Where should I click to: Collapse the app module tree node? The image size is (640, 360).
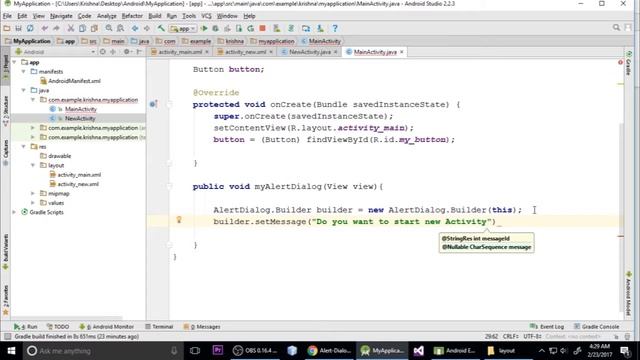[14, 62]
